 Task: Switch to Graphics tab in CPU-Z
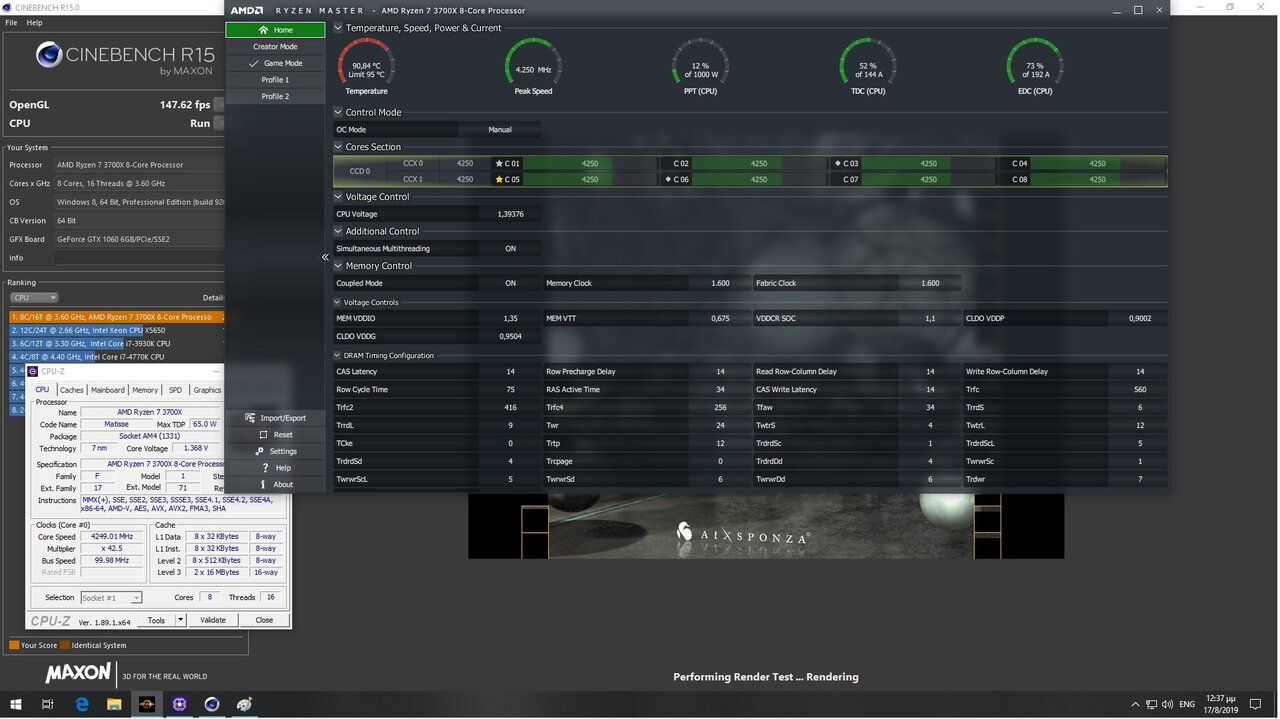207,390
